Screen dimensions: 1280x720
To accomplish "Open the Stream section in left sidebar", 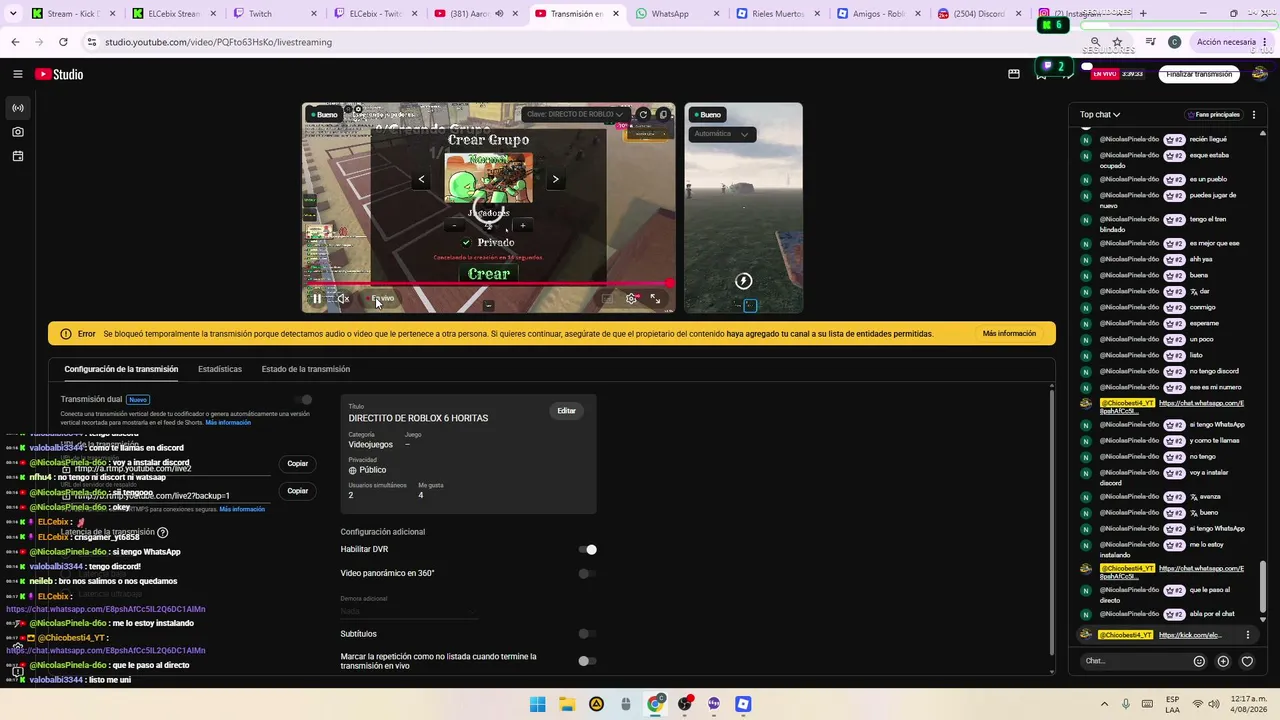I will pyautogui.click(x=18, y=108).
